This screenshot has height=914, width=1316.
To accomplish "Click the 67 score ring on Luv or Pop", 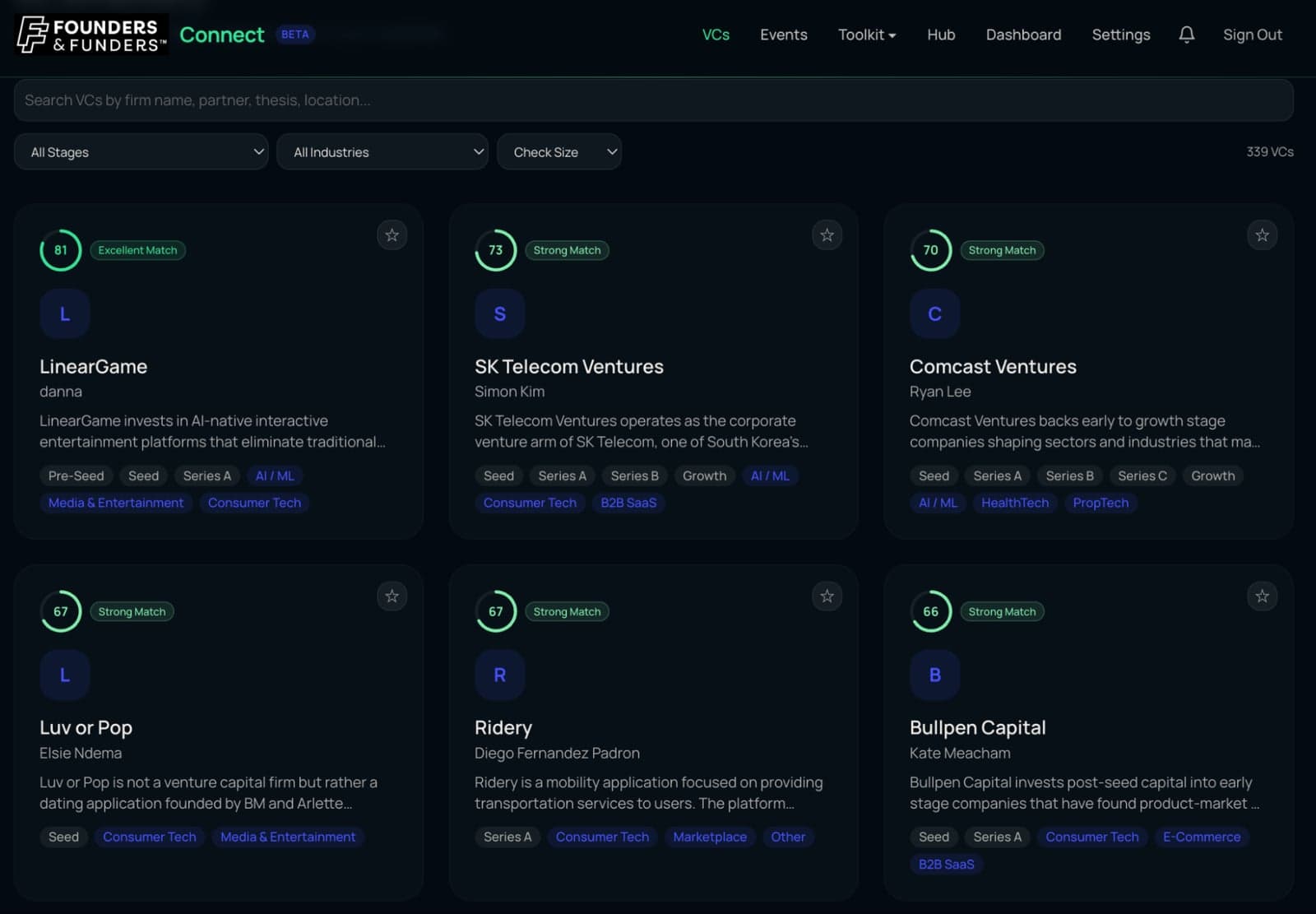I will (x=61, y=611).
